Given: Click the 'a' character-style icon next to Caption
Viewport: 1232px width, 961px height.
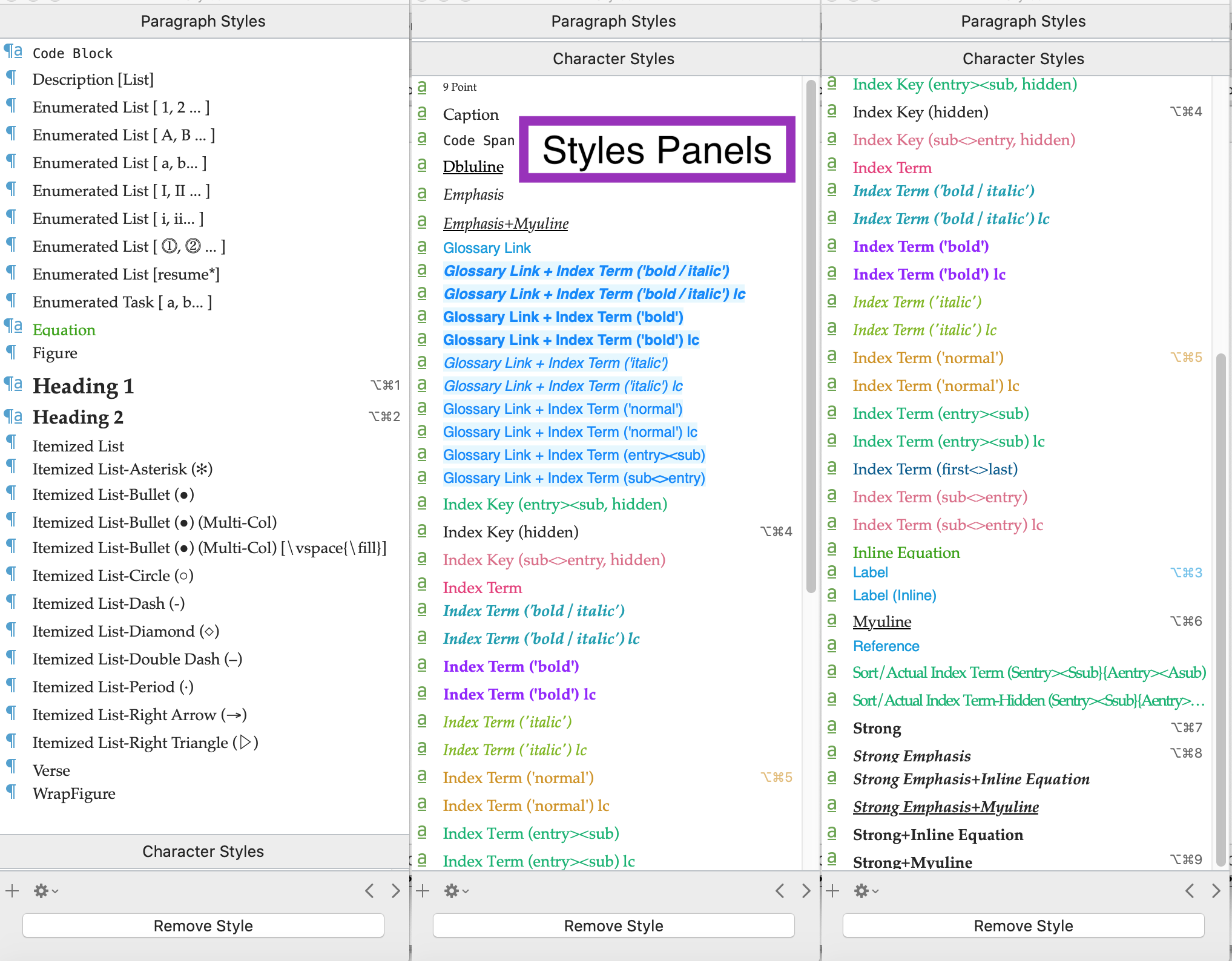Looking at the screenshot, I should click(x=423, y=112).
